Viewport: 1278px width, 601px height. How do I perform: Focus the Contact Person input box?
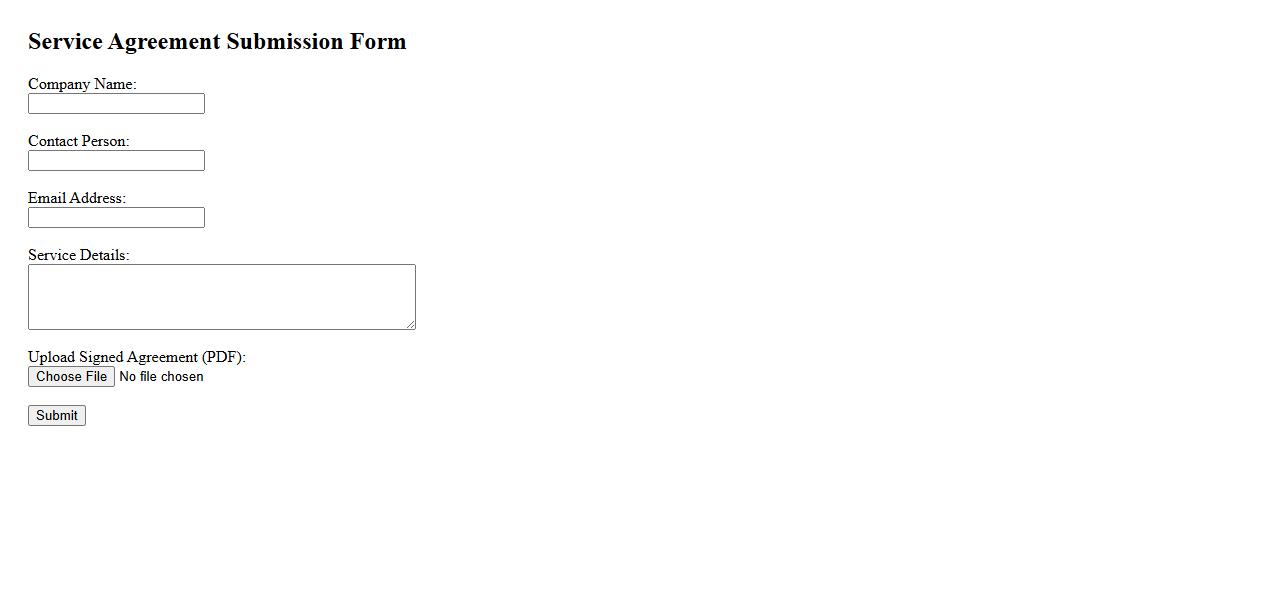(x=116, y=161)
